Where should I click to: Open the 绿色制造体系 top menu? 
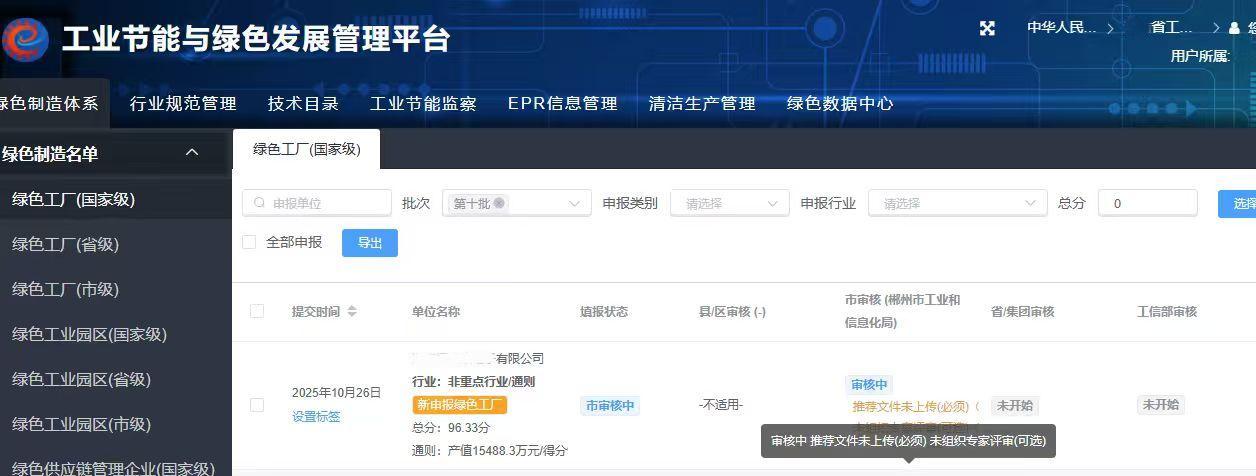pos(48,103)
